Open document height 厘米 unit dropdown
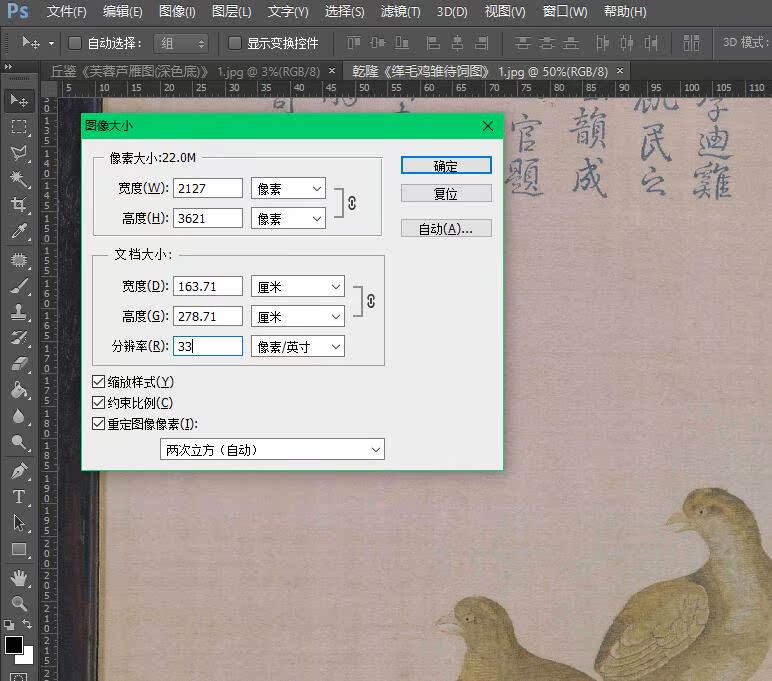Screen dimensions: 772x681 pyautogui.click(x=298, y=317)
